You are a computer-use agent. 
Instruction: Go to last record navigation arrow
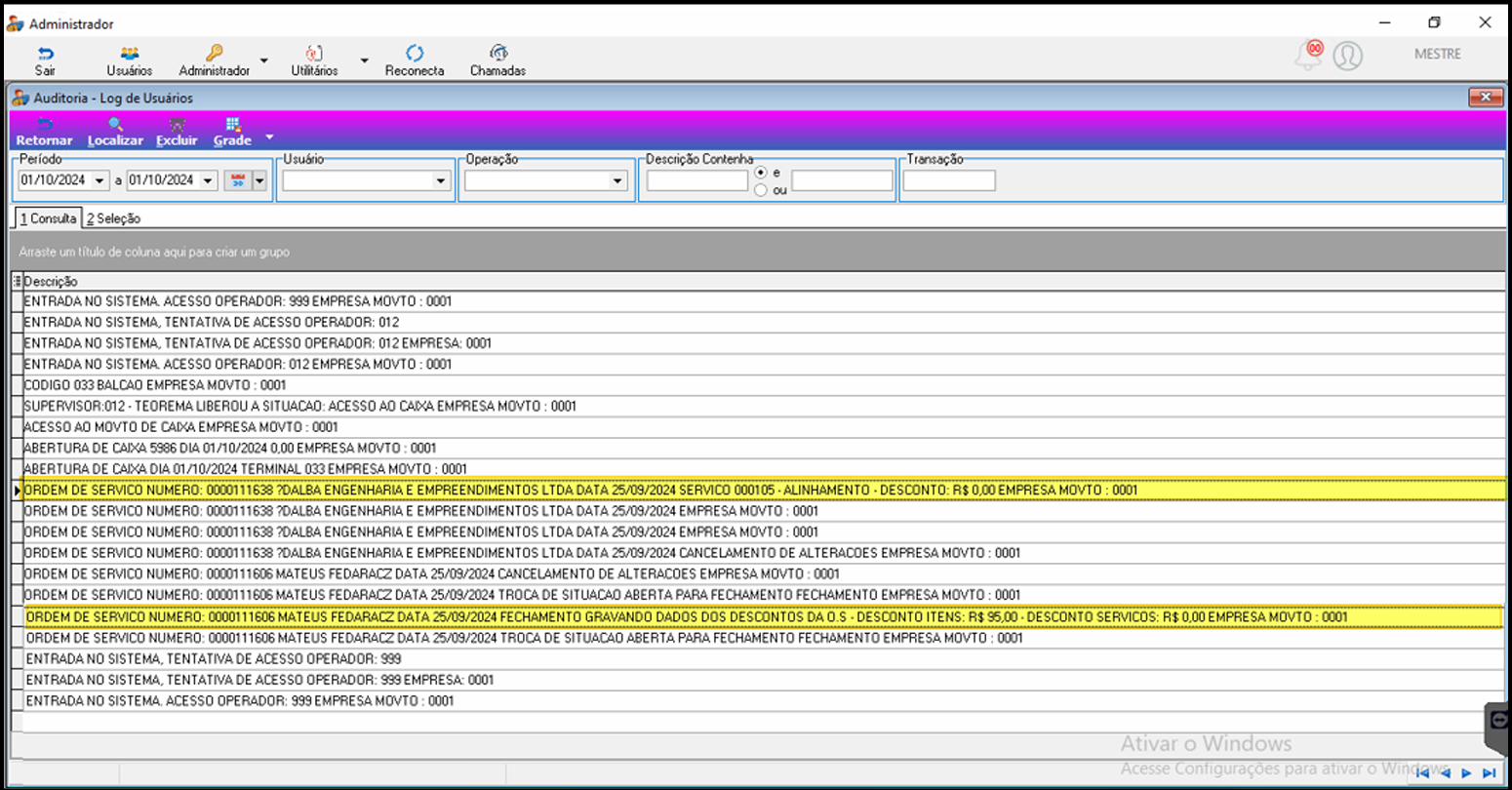pos(1489,773)
